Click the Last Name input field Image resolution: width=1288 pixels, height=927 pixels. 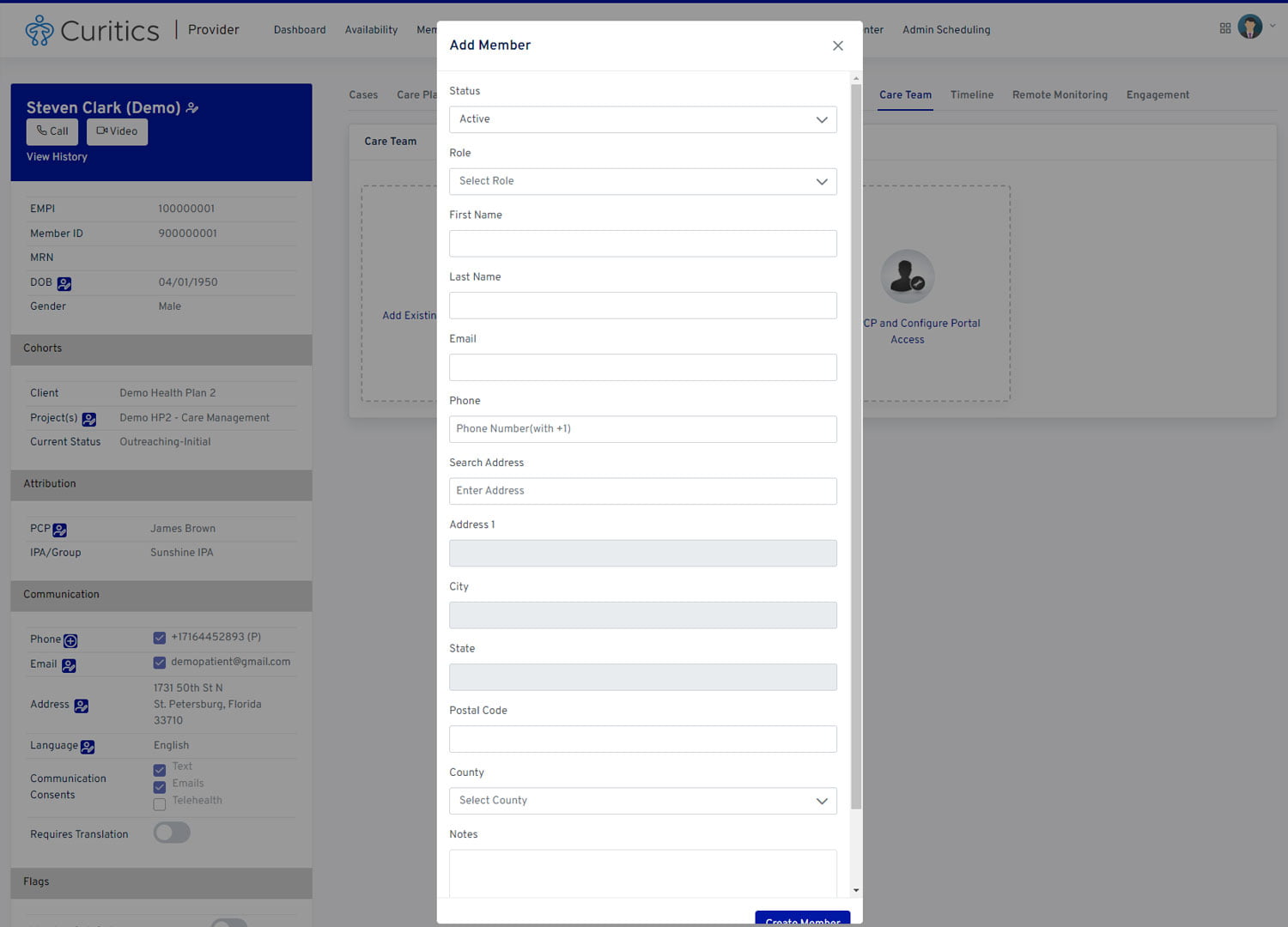pyautogui.click(x=642, y=305)
